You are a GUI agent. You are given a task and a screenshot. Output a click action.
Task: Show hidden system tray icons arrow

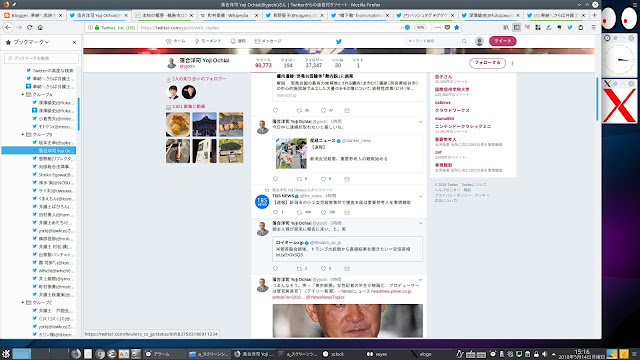coord(553,354)
